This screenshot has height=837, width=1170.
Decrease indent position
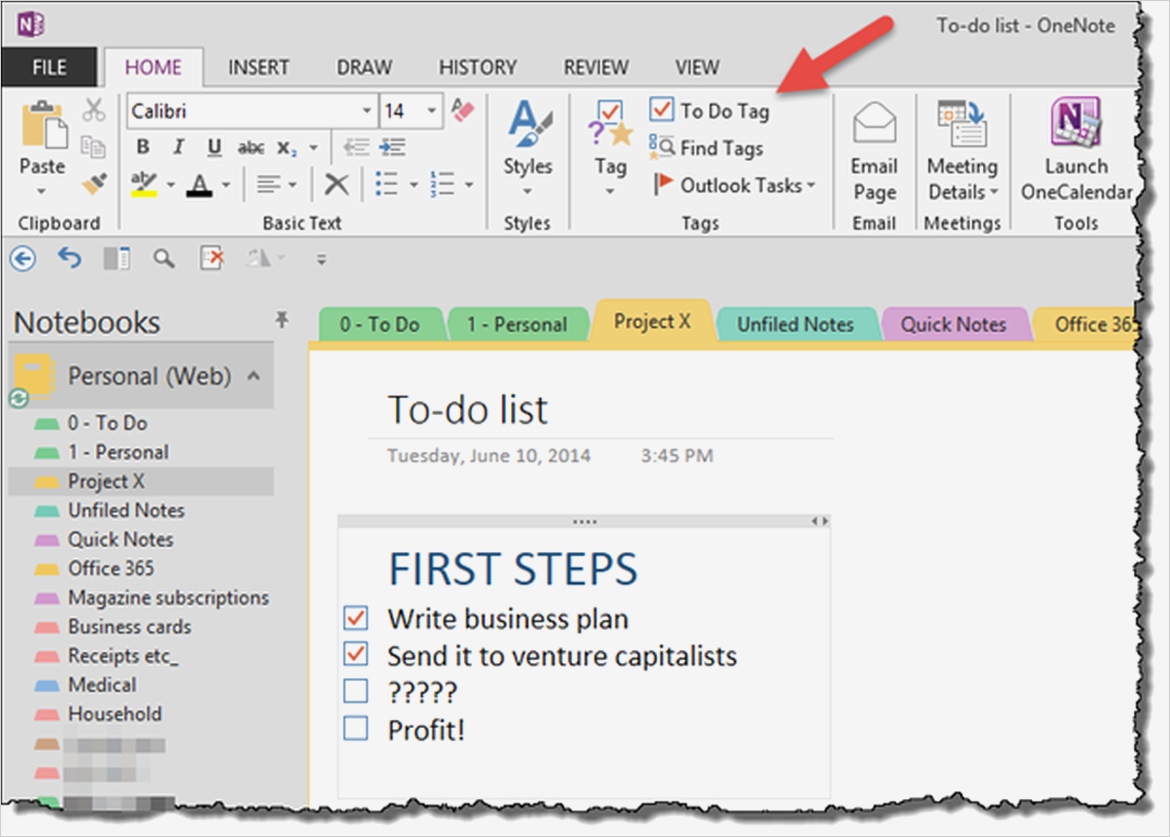356,147
